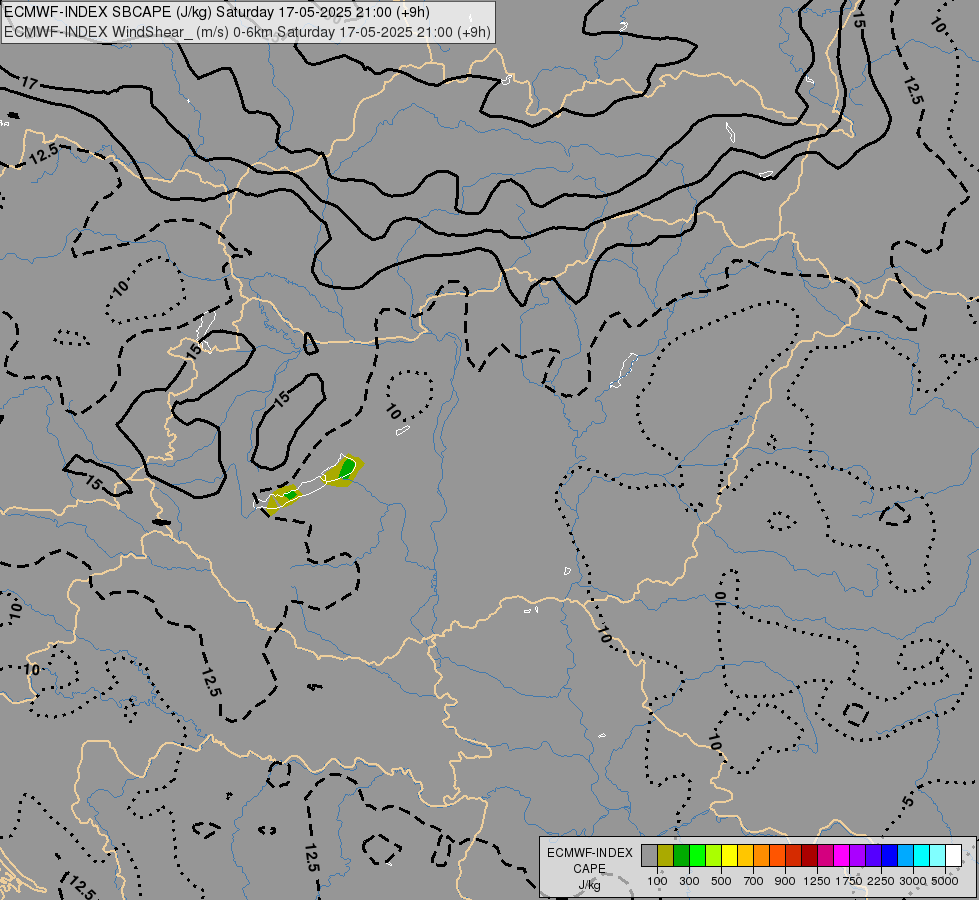The image size is (979, 900).
Task: Click legend tick label 900
Action: pos(785,881)
